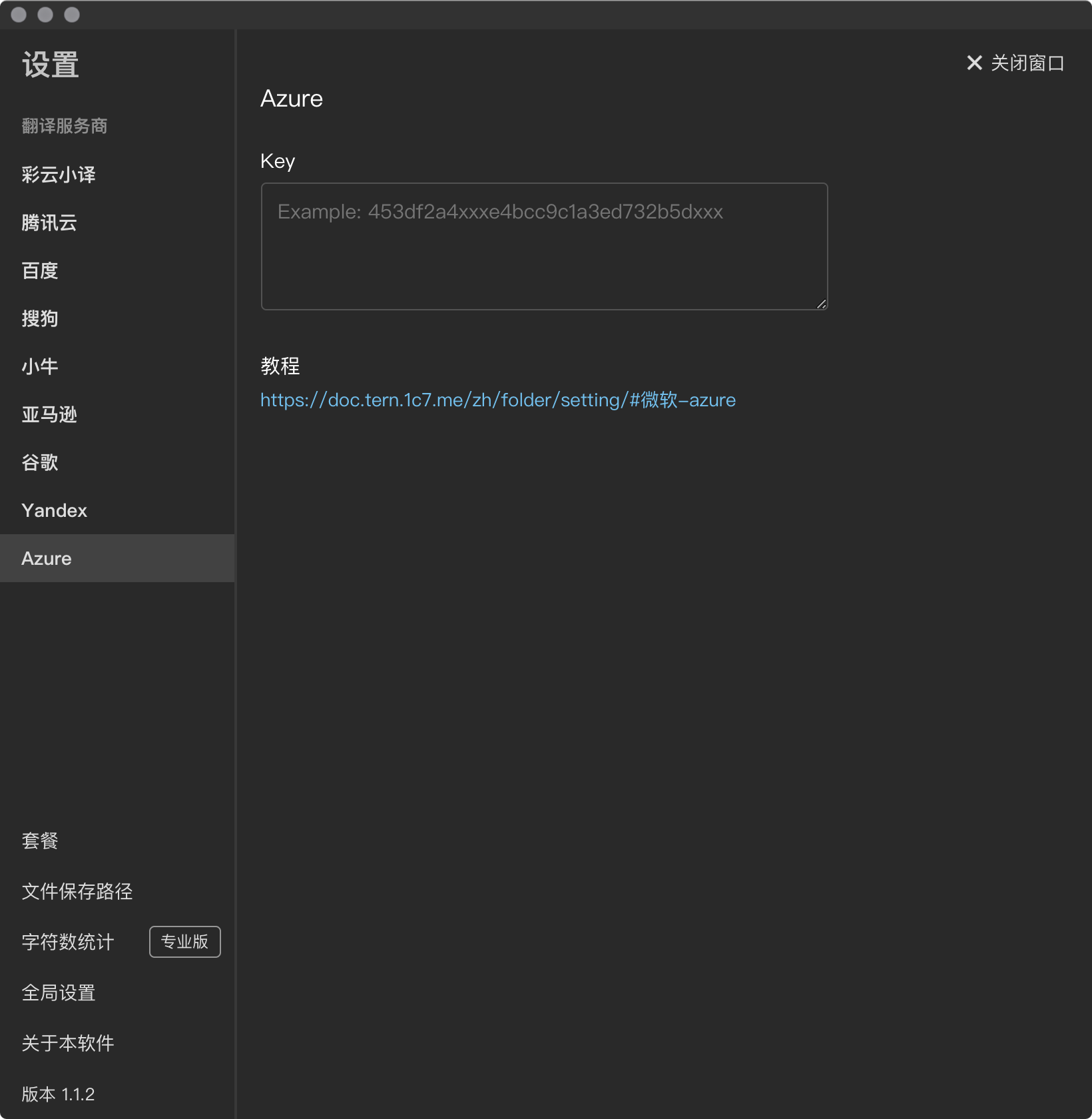Open 小牛 translation settings
This screenshot has width=1092, height=1119.
pos(40,367)
